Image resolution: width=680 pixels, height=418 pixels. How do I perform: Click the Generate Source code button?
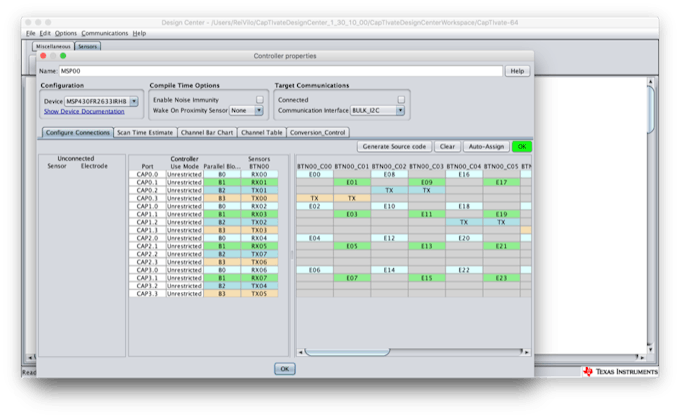[394, 147]
